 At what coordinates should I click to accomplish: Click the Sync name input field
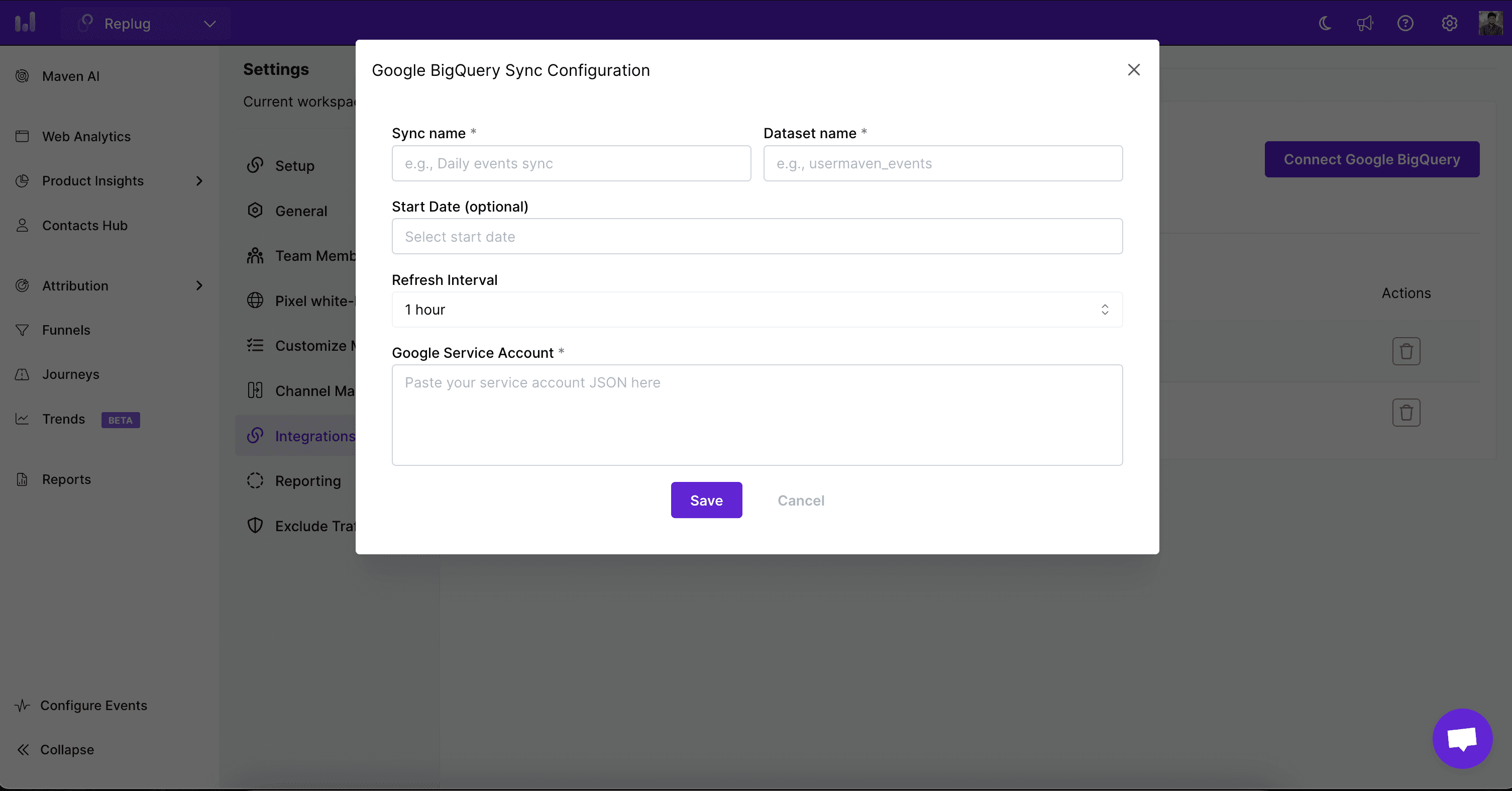[571, 163]
